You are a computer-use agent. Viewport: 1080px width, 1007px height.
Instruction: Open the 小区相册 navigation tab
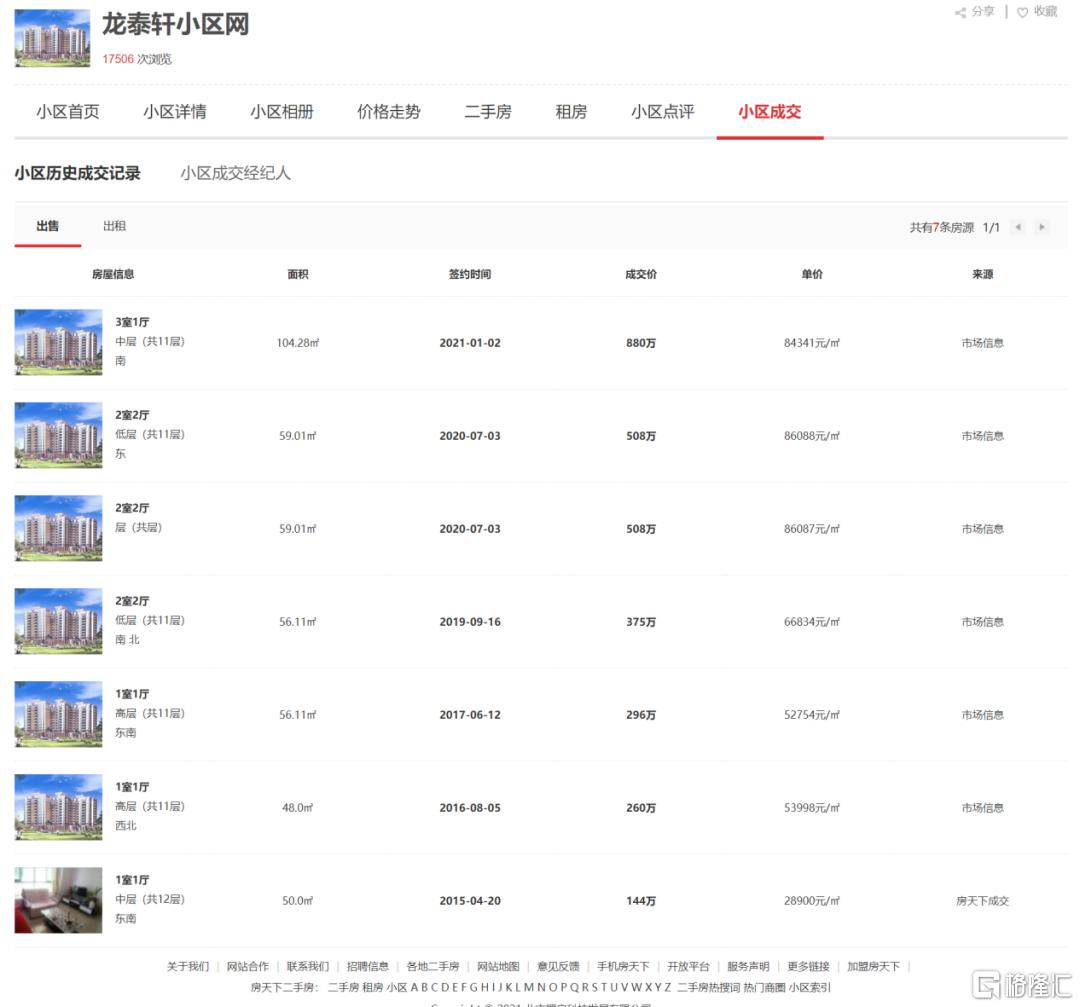click(281, 112)
